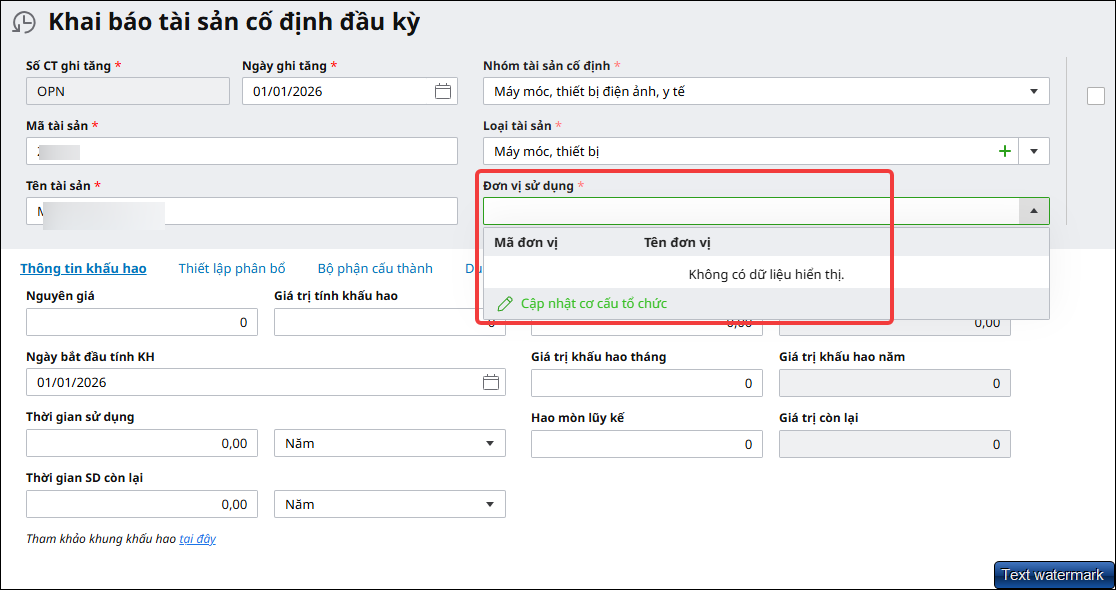This screenshot has height=590, width=1116.
Task: Click Giá trị khấu hao năm field
Action: pyautogui.click(x=895, y=383)
